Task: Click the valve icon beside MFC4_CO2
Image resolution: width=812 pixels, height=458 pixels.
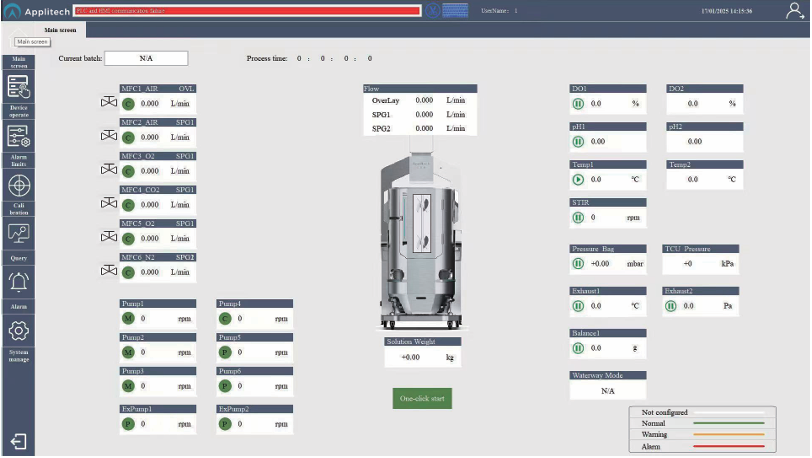Action: (x=109, y=203)
